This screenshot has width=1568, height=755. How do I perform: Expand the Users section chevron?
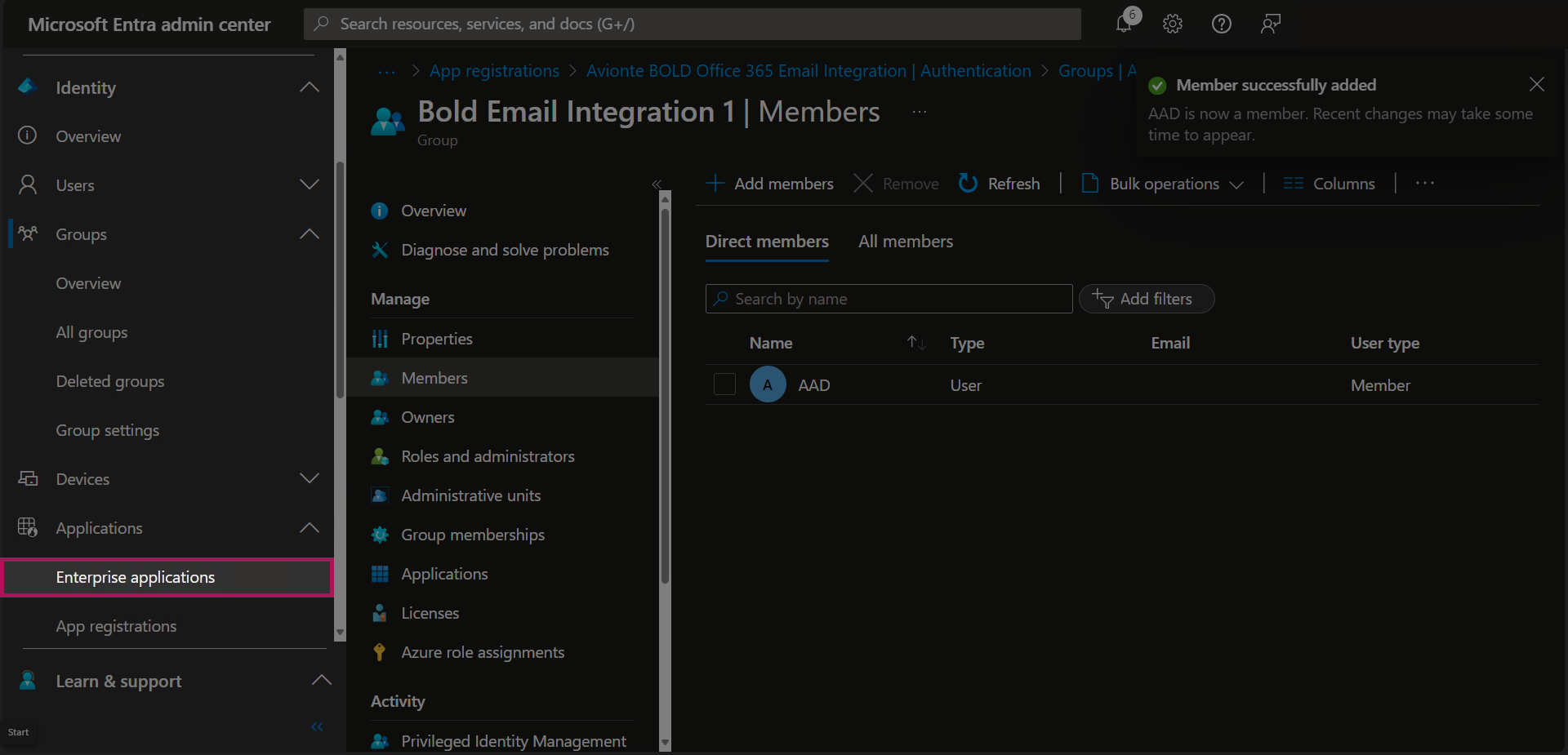point(310,184)
